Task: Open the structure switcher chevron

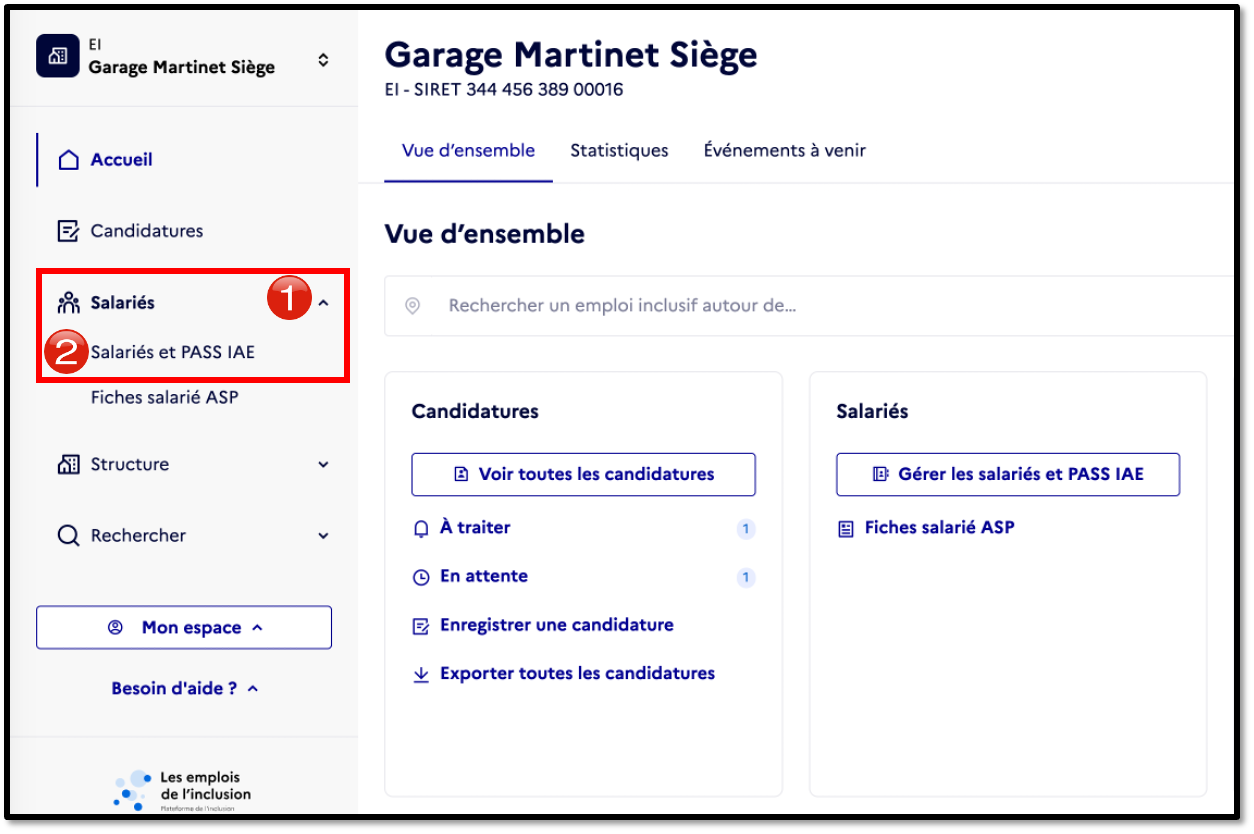Action: point(322,60)
